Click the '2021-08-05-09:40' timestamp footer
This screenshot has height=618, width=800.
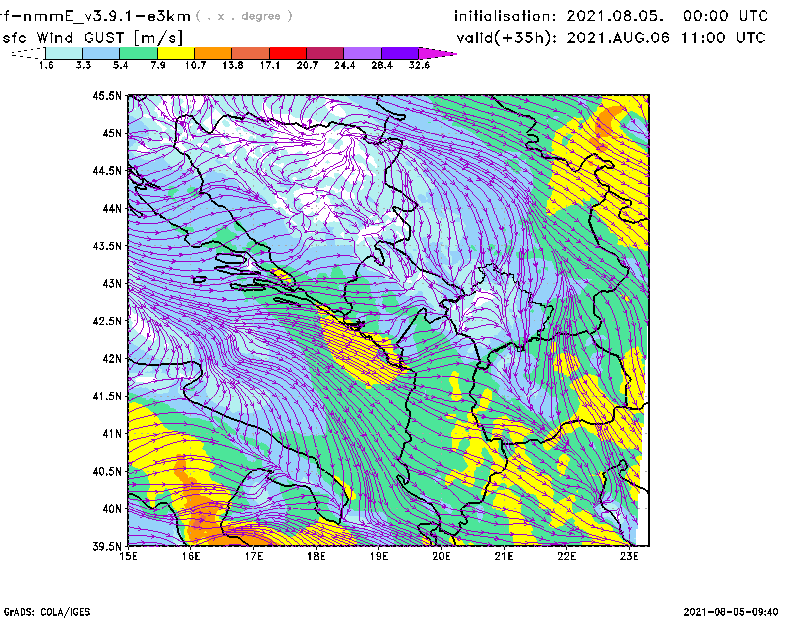[731, 612]
